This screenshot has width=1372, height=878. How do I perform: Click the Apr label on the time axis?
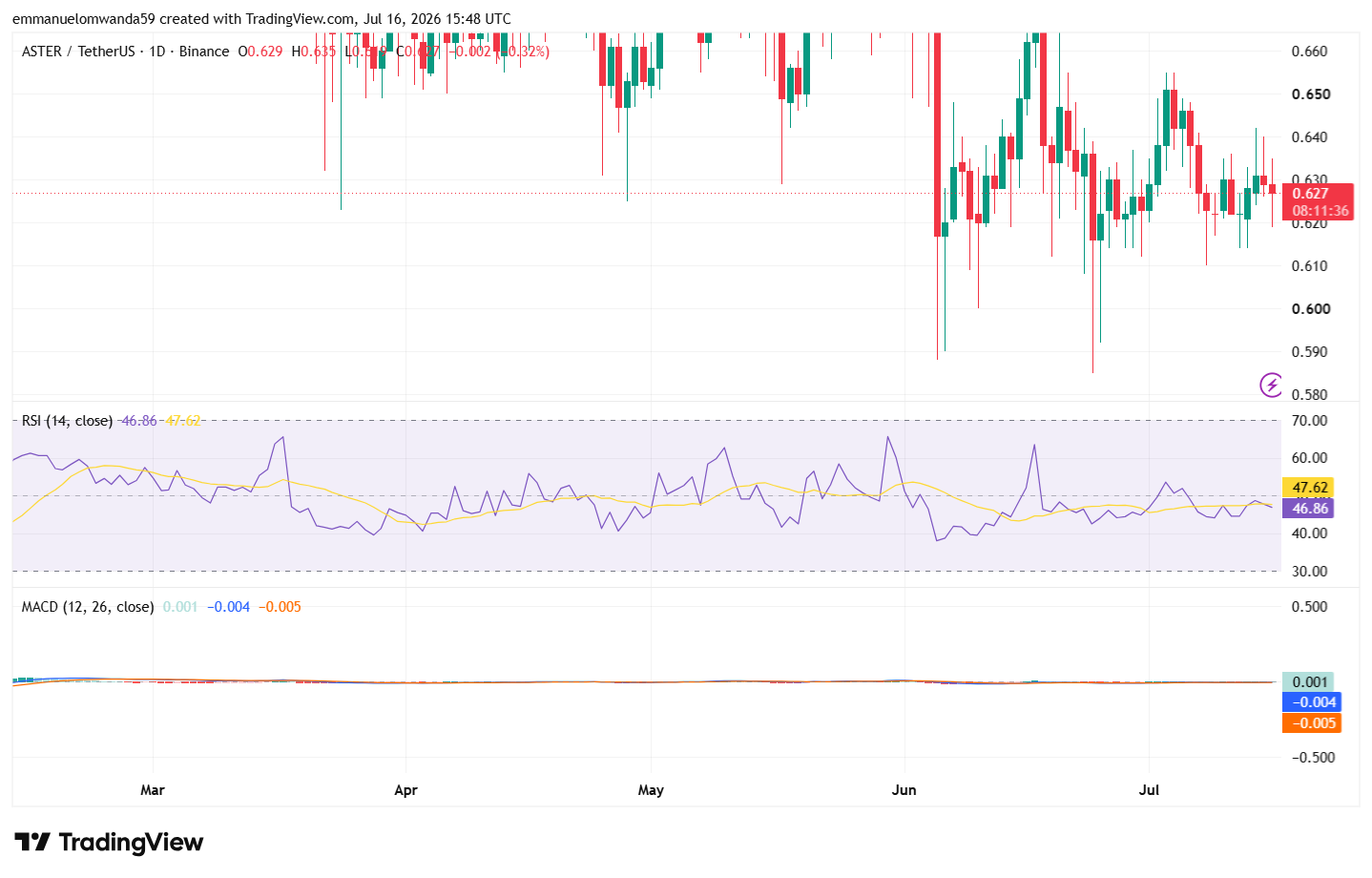click(405, 790)
